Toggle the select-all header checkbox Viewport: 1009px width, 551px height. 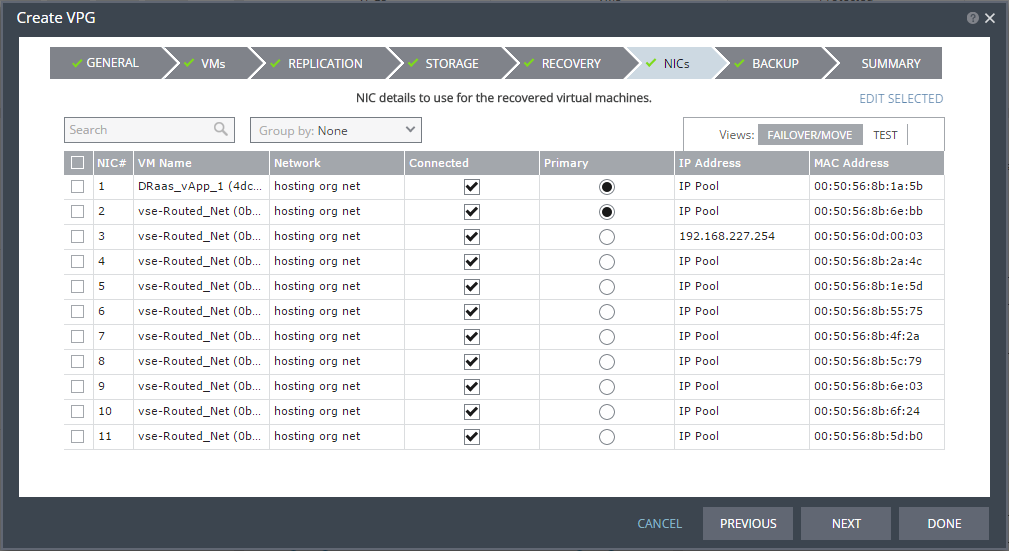coord(78,163)
